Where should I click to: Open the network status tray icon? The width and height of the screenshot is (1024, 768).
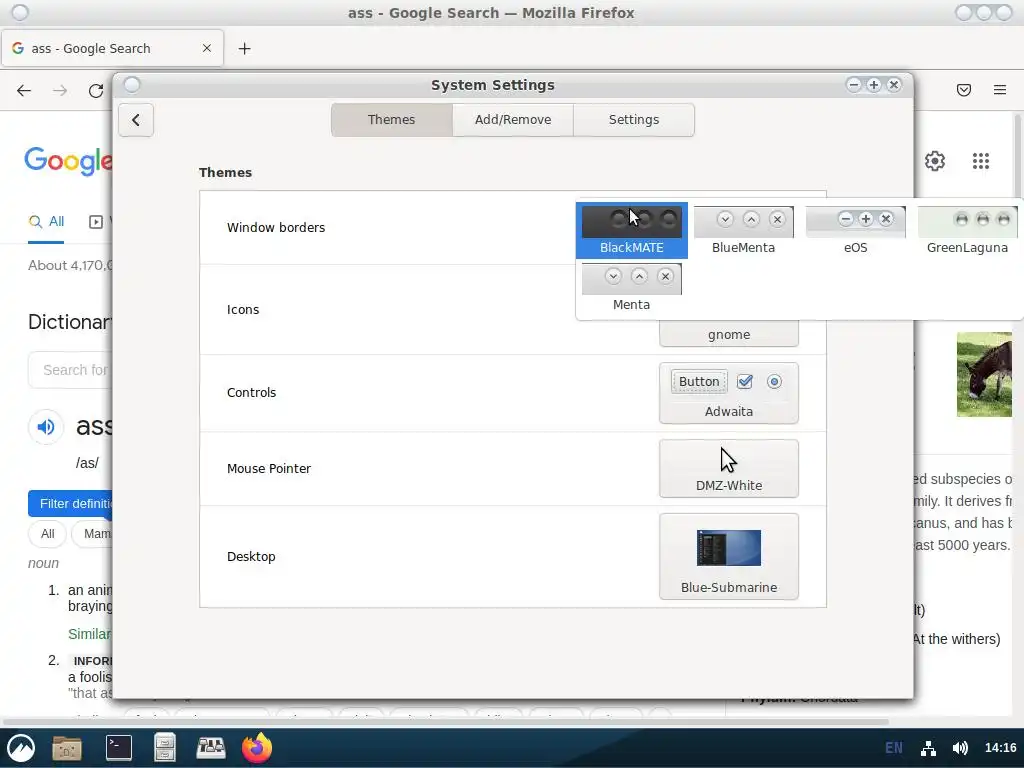click(928, 748)
